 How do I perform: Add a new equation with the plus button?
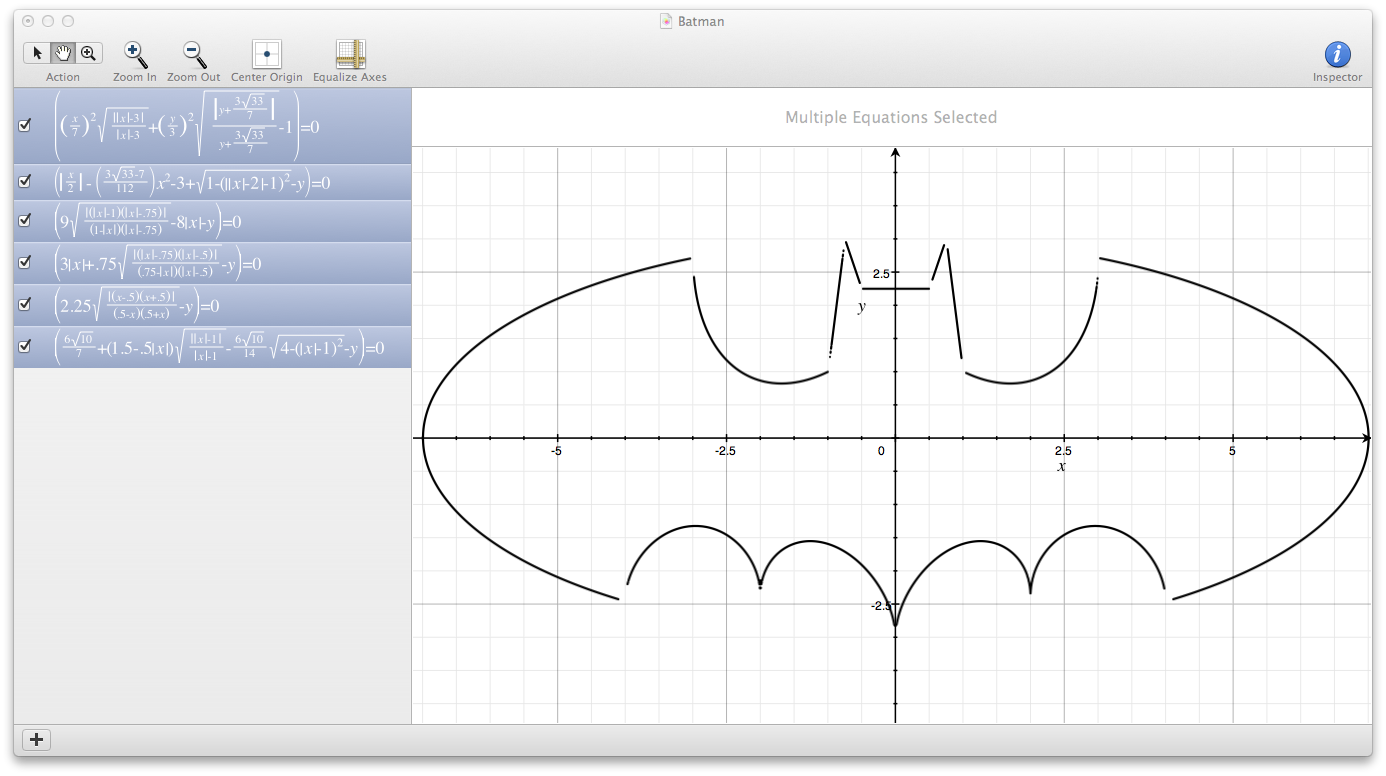pyautogui.click(x=36, y=740)
